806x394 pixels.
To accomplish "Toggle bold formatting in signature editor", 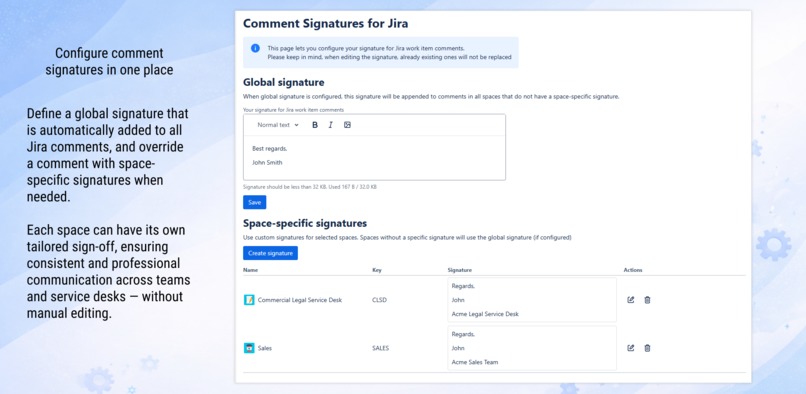I will (x=315, y=125).
